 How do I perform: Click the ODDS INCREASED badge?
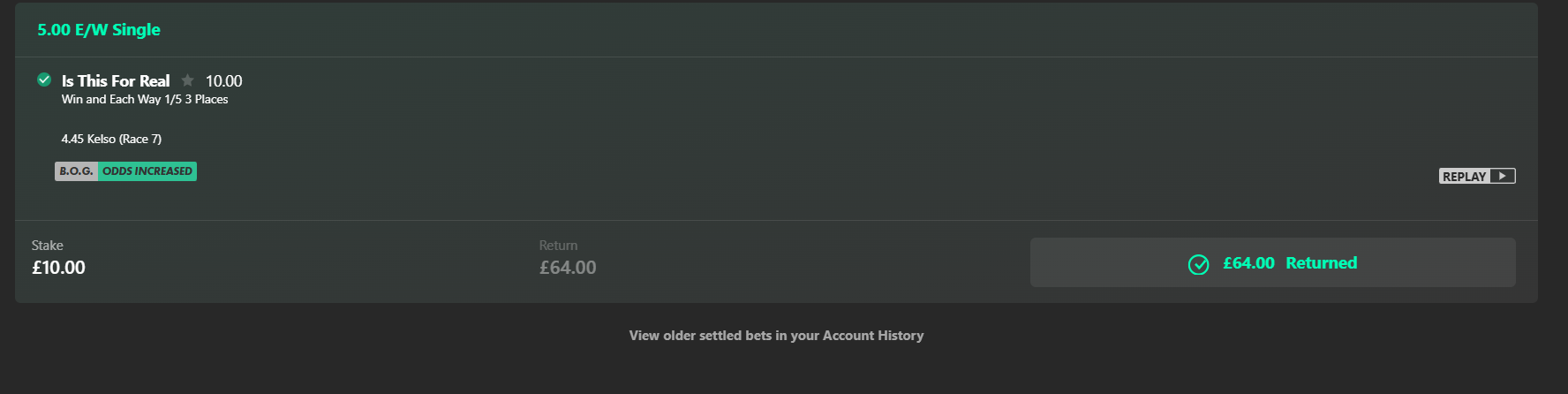pyautogui.click(x=147, y=171)
